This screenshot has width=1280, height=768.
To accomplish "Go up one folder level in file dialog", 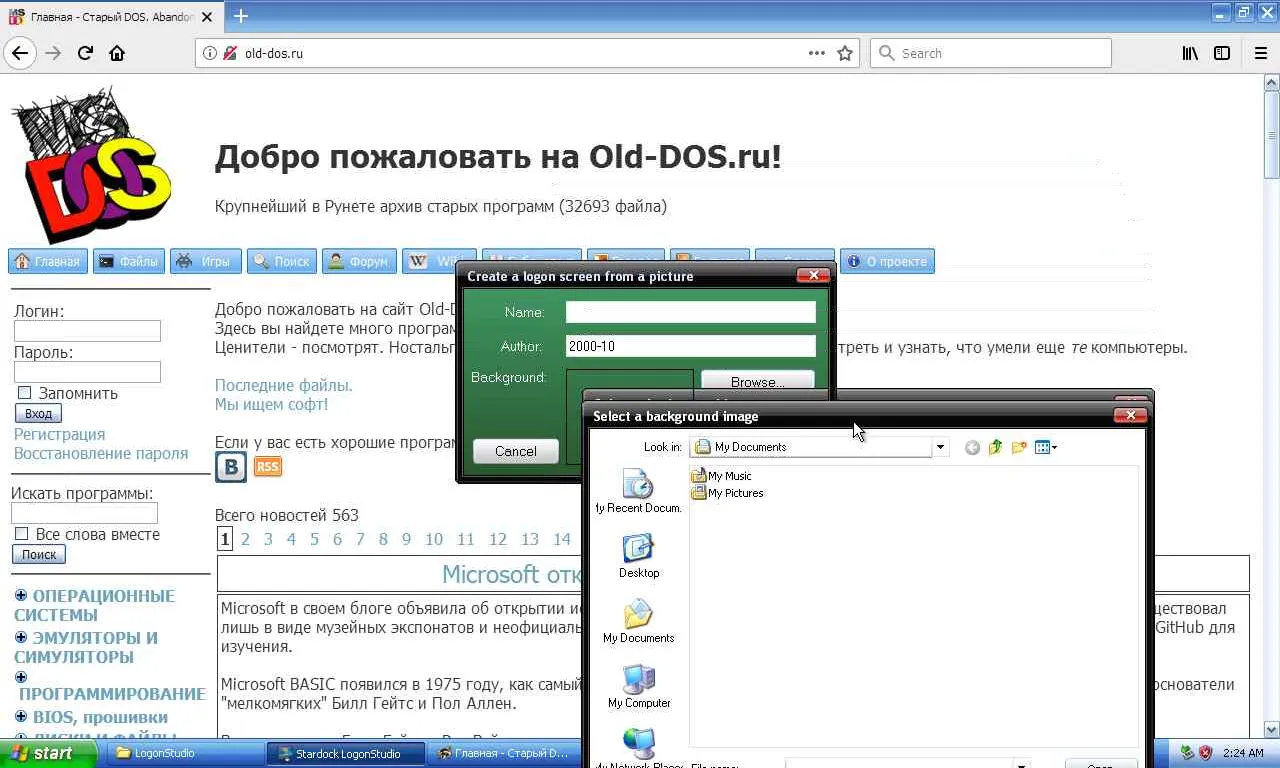I will tap(995, 447).
